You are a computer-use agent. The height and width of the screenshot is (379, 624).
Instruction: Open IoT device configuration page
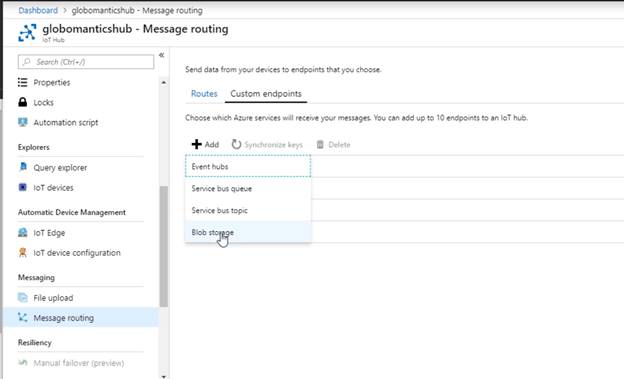pos(77,253)
